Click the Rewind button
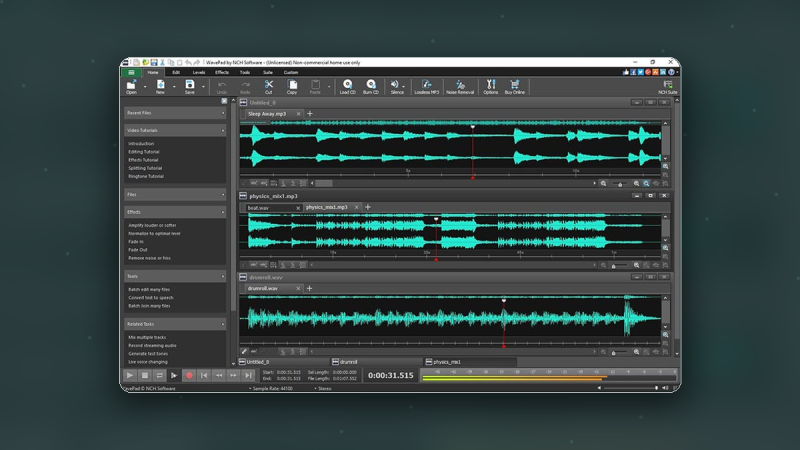 (x=219, y=376)
